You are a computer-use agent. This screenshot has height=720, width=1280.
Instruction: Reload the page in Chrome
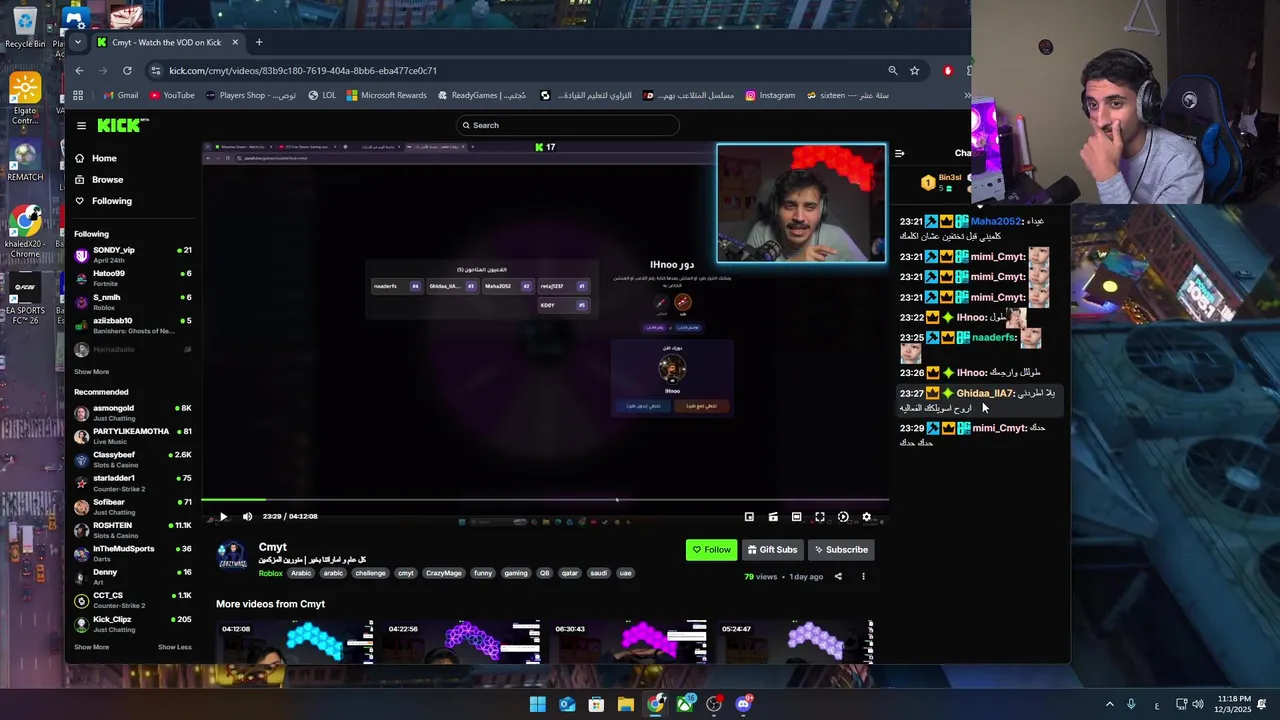pos(127,71)
